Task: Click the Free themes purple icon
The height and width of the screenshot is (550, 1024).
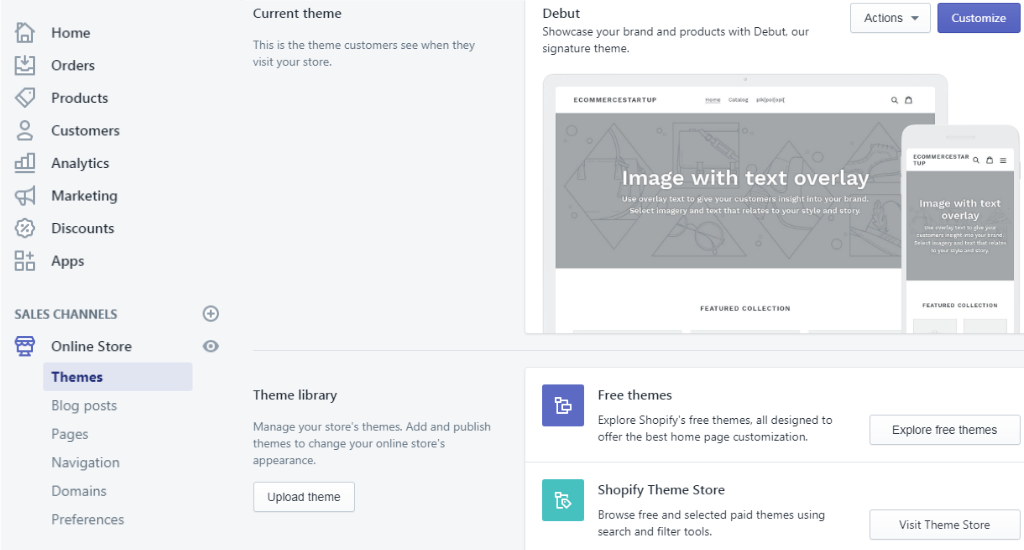Action: pyautogui.click(x=563, y=406)
